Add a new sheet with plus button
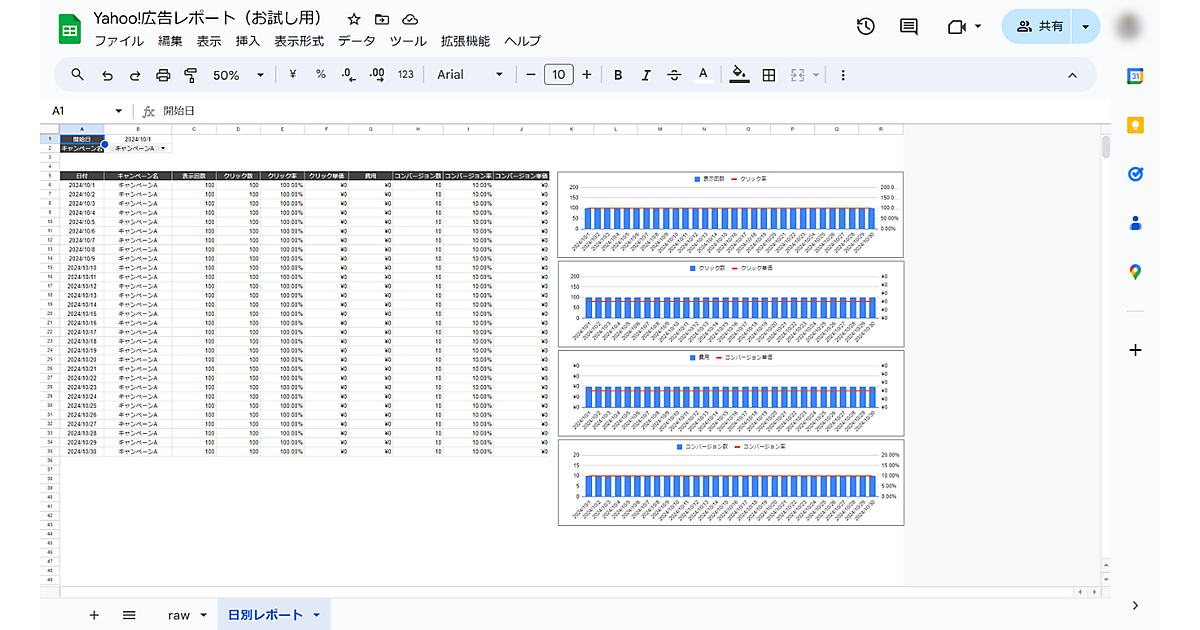This screenshot has height=630, width=1200. pos(94,615)
